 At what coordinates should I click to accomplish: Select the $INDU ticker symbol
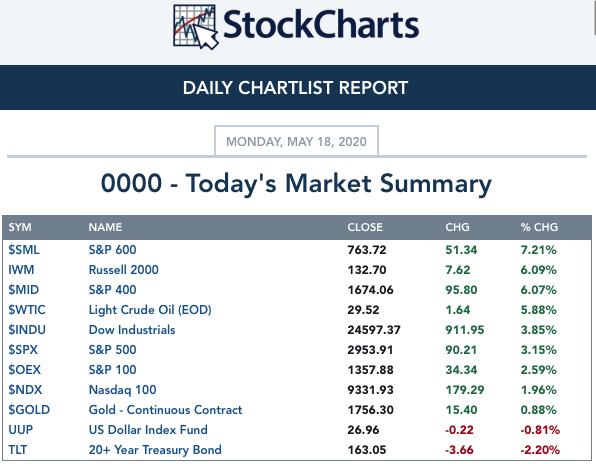pos(27,329)
